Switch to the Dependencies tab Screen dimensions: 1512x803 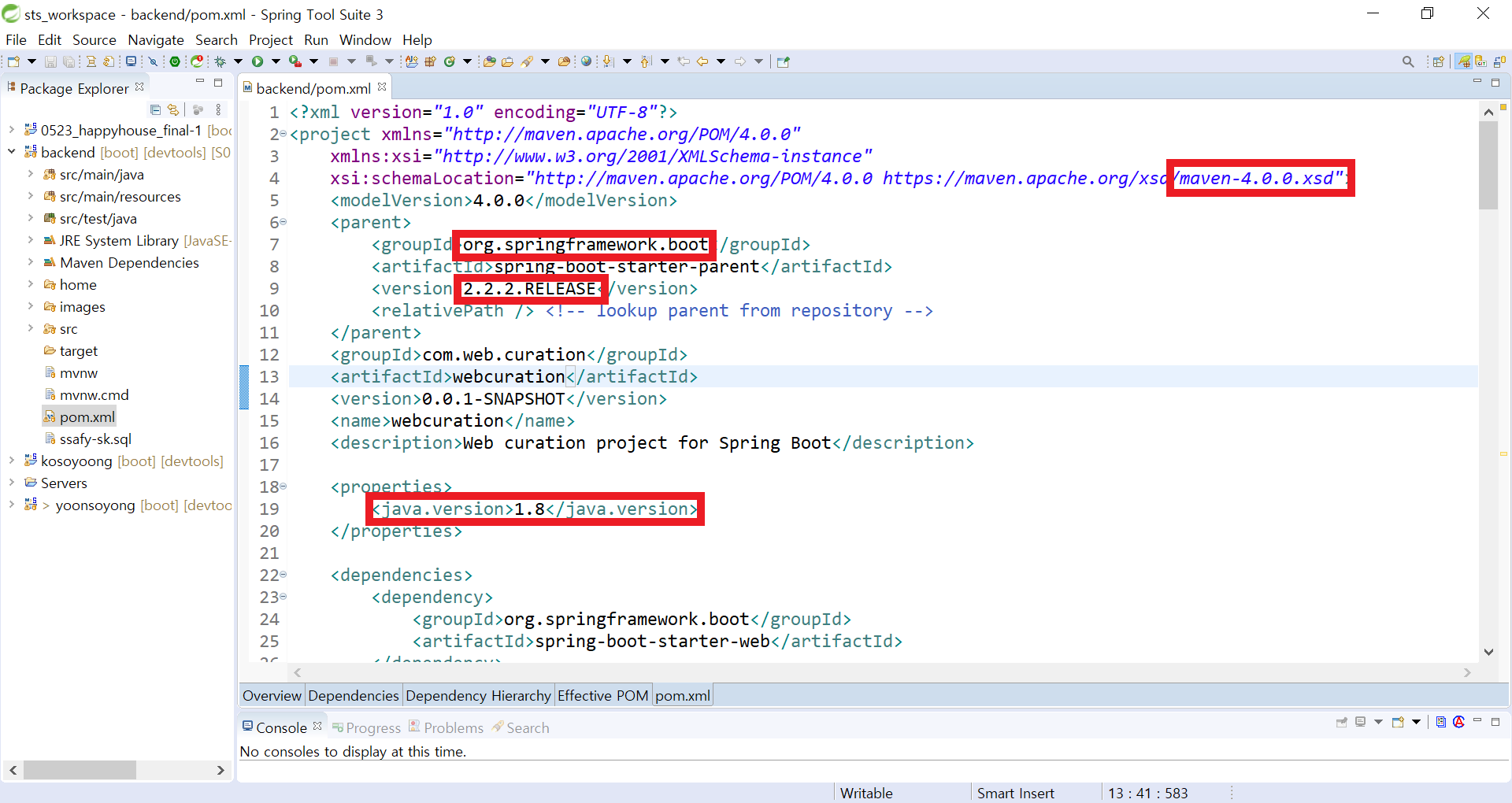(354, 696)
